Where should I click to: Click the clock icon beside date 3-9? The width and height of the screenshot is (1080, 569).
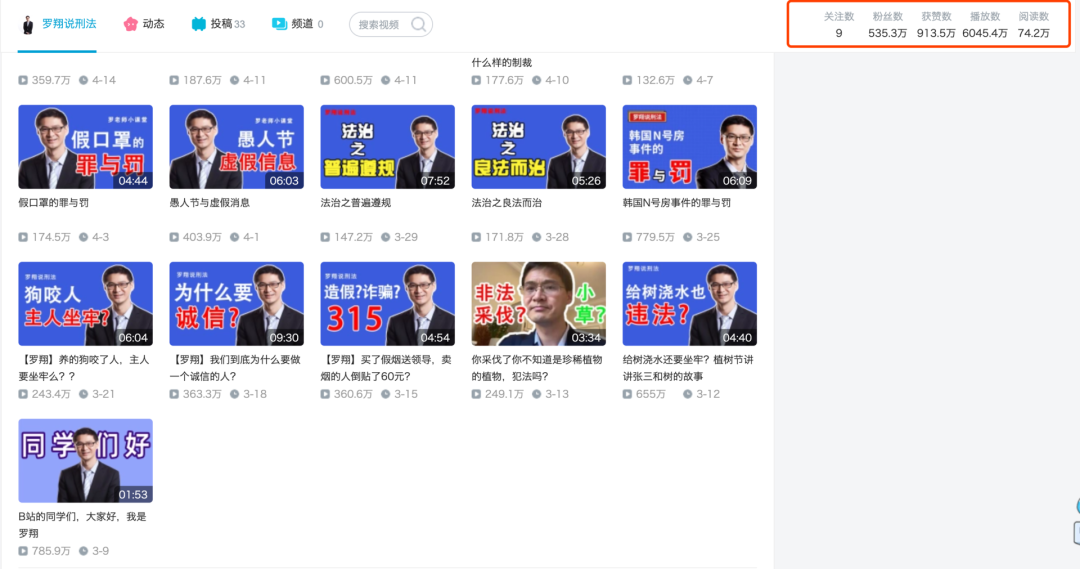click(x=84, y=551)
